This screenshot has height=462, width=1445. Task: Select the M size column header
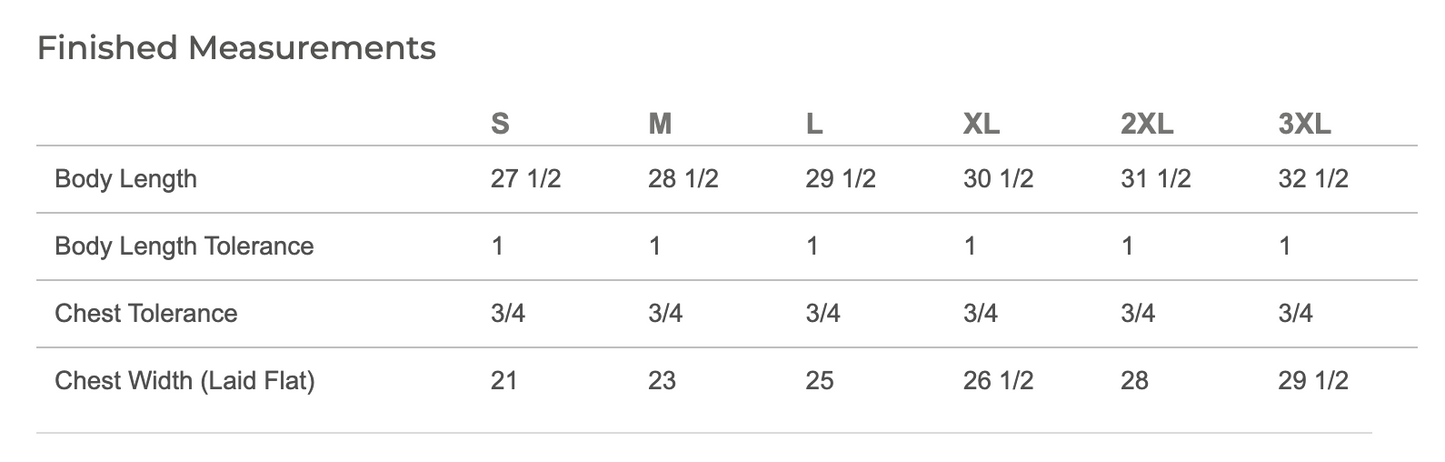click(660, 124)
